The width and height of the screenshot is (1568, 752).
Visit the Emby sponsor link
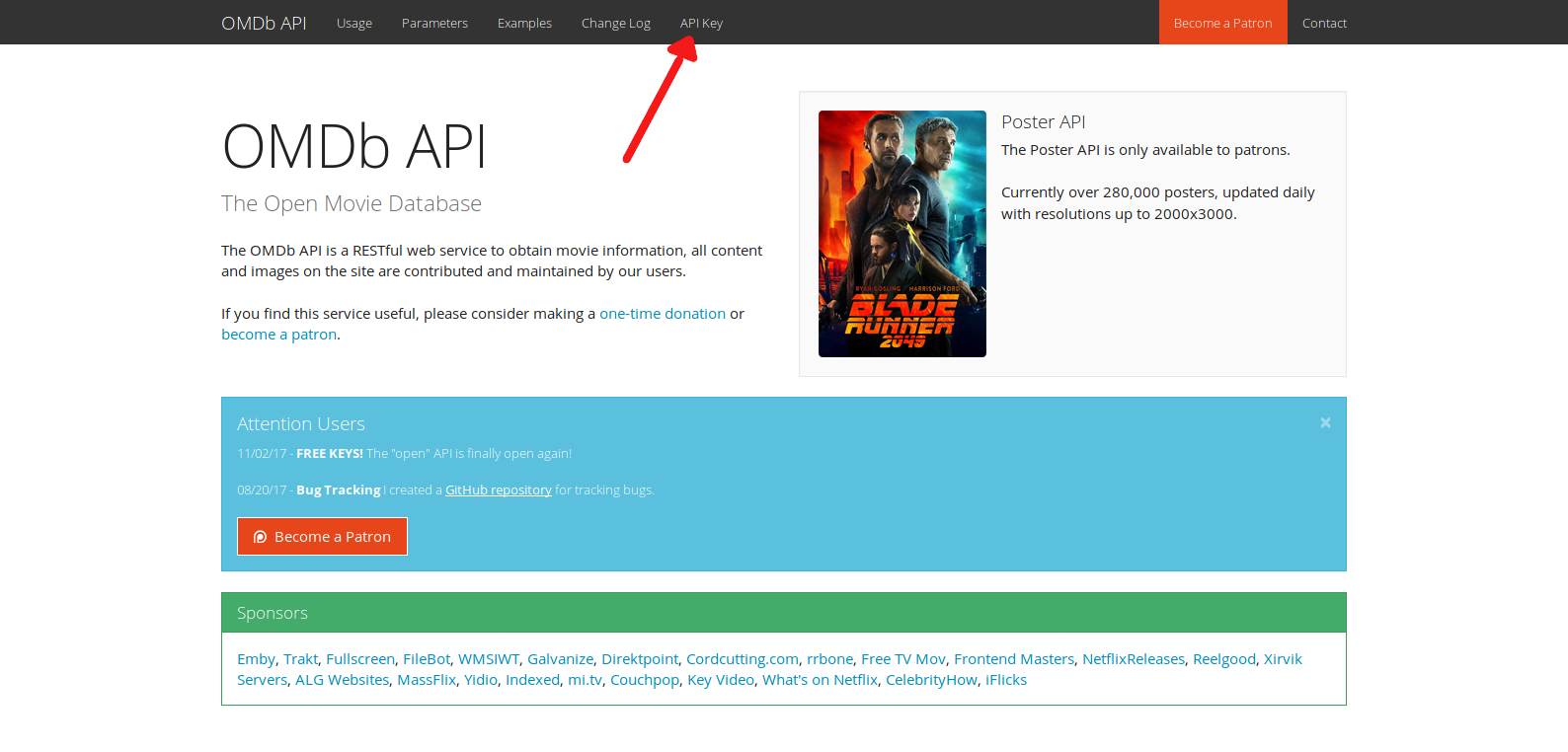click(256, 659)
